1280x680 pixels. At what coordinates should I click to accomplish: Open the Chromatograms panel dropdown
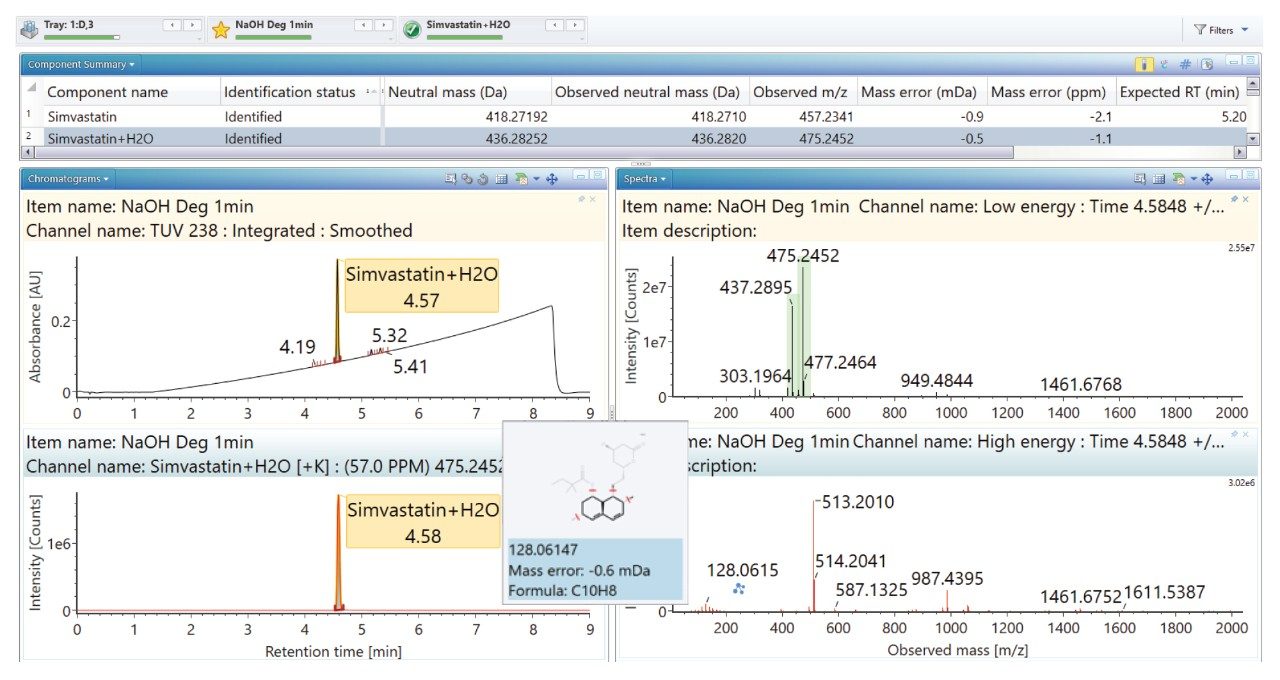(x=105, y=179)
